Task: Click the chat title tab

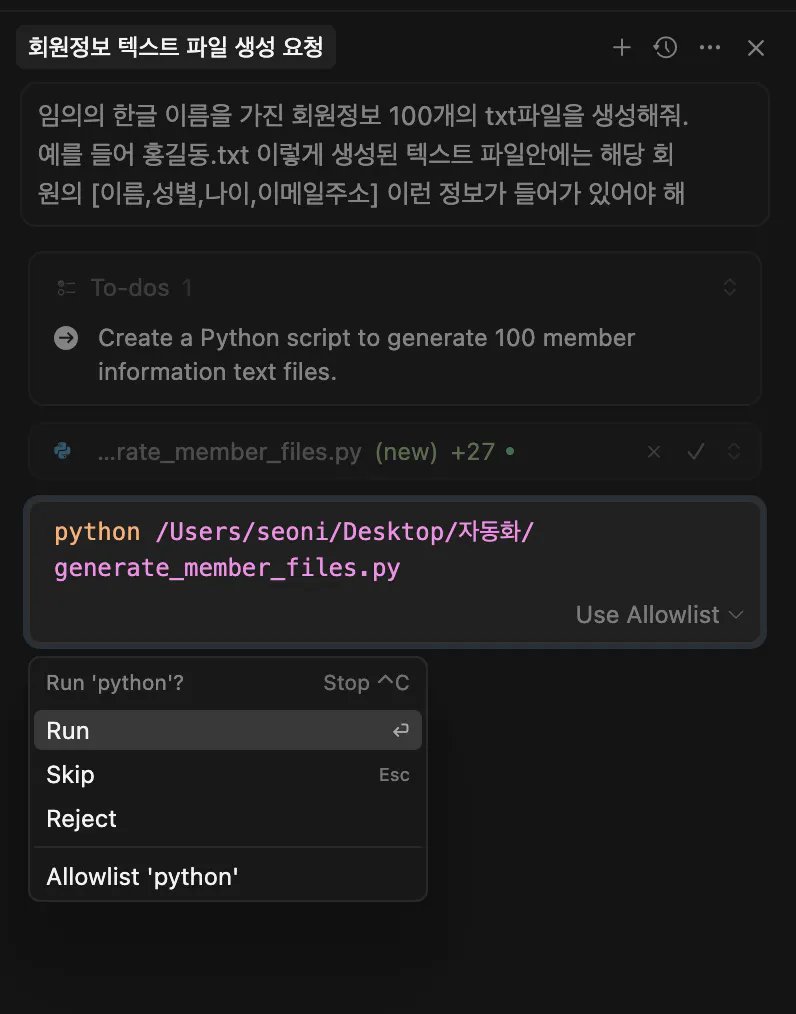Action: [176, 47]
